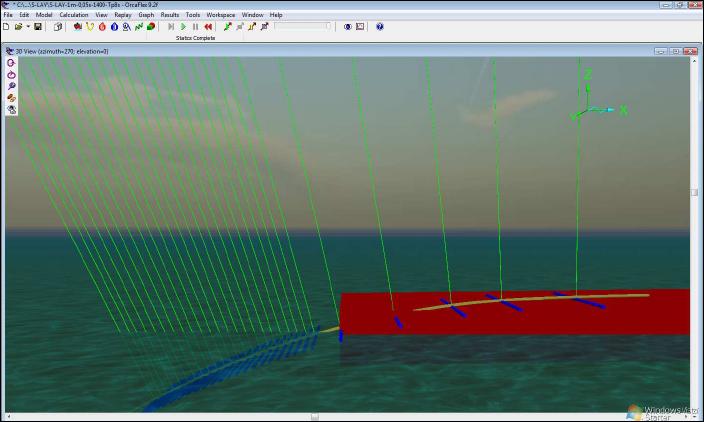The height and width of the screenshot is (422, 704).
Task: Click the red rewind reset icon
Action: [208, 27]
